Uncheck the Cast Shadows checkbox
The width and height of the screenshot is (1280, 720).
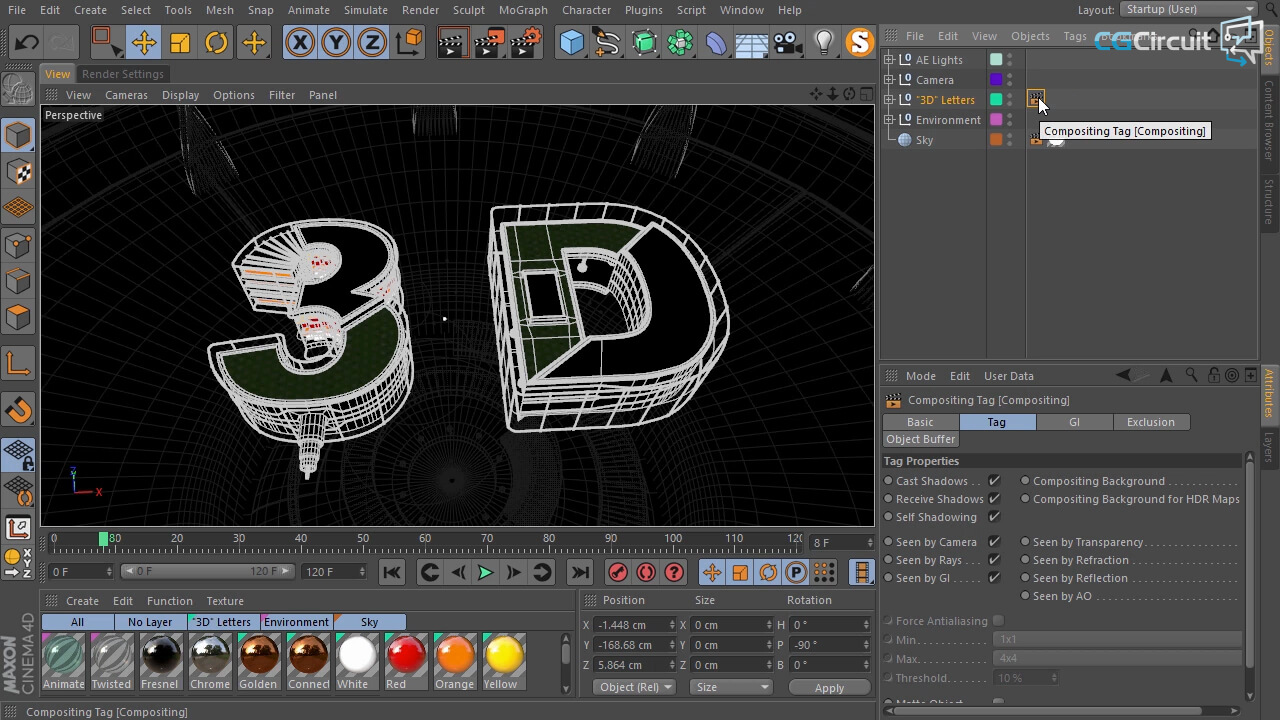(x=994, y=481)
